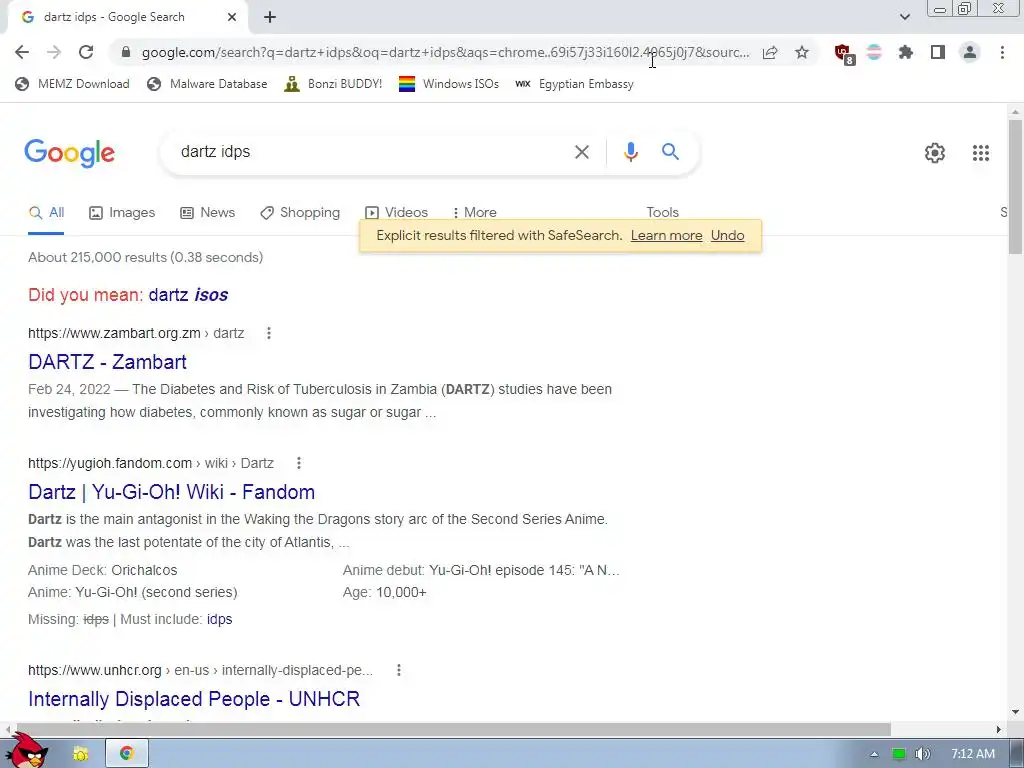The width and height of the screenshot is (1024, 768).
Task: Open DARTZ - Zambart result
Action: point(107,362)
